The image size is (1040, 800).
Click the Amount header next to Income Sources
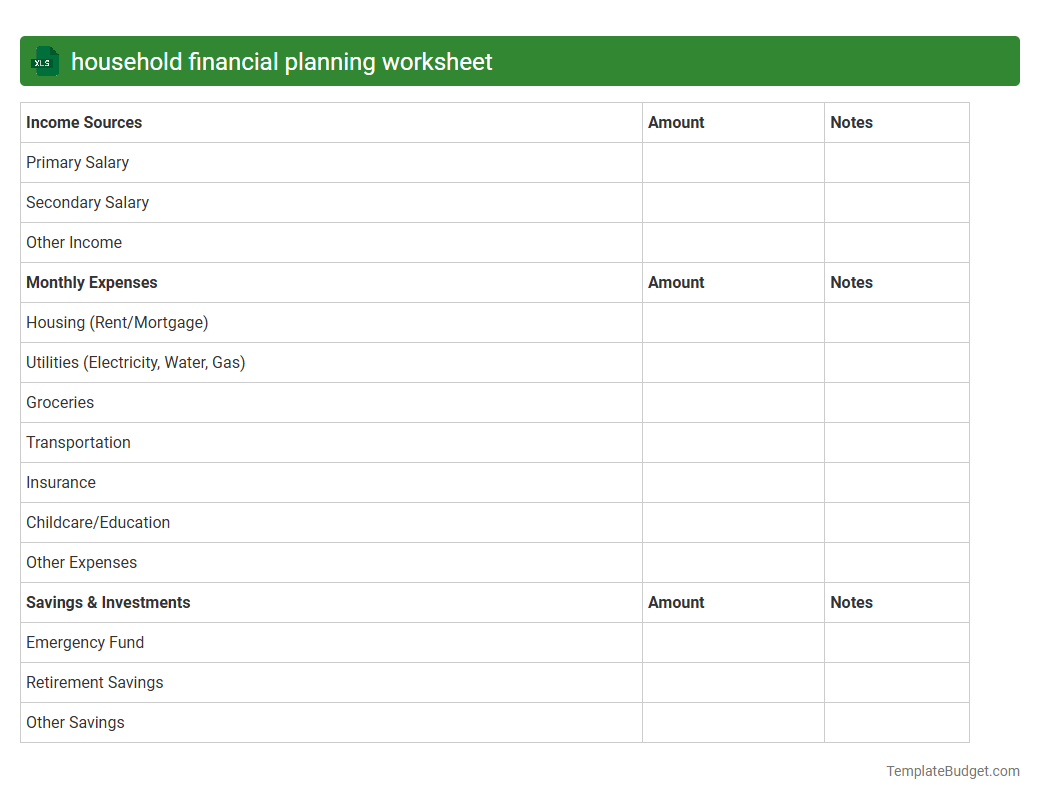click(x=676, y=122)
